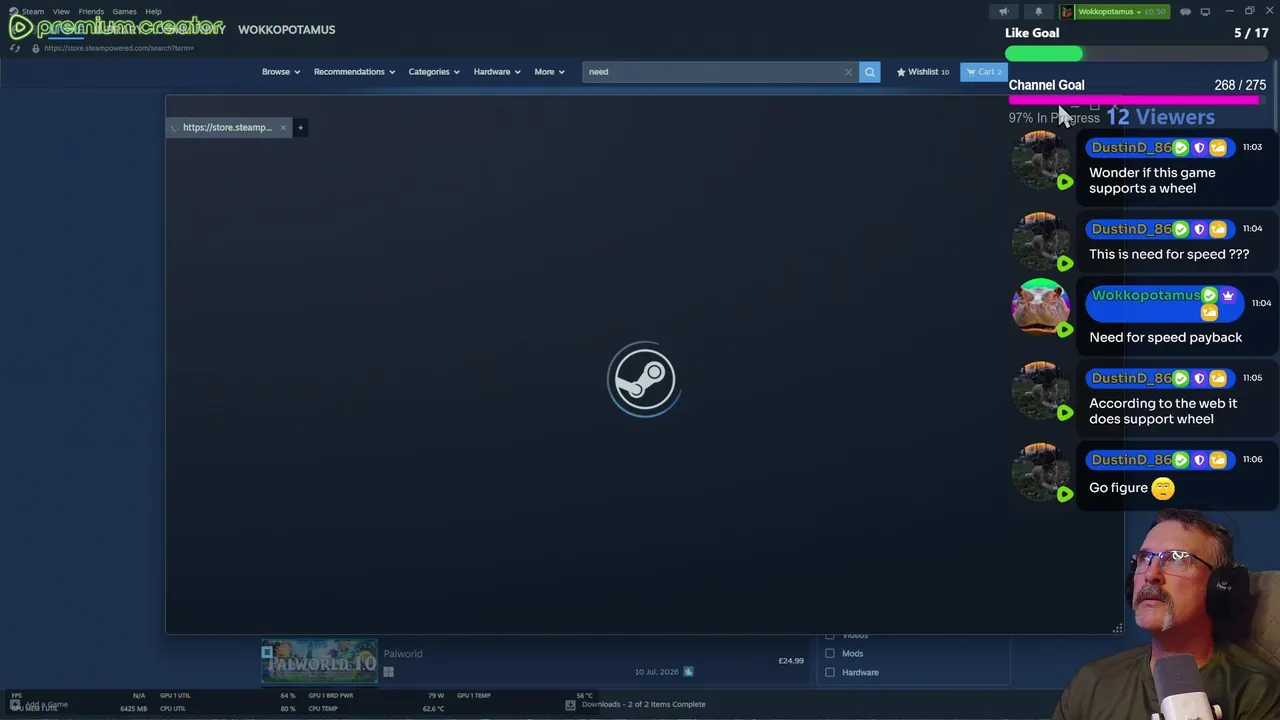Viewport: 1280px width, 720px height.
Task: Open the Steam menu
Action: [x=33, y=12]
